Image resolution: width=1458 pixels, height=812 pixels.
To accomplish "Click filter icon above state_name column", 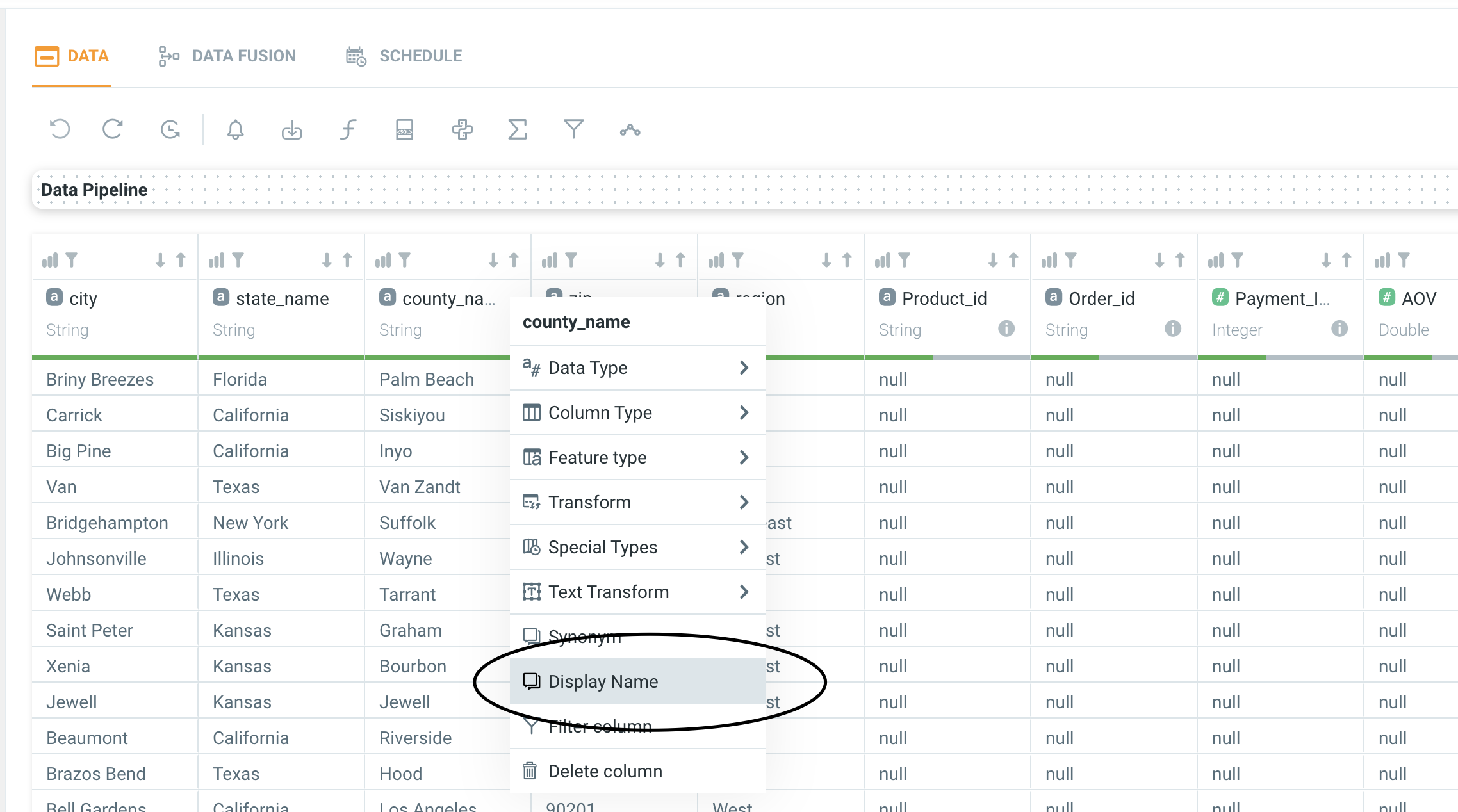I will (238, 260).
